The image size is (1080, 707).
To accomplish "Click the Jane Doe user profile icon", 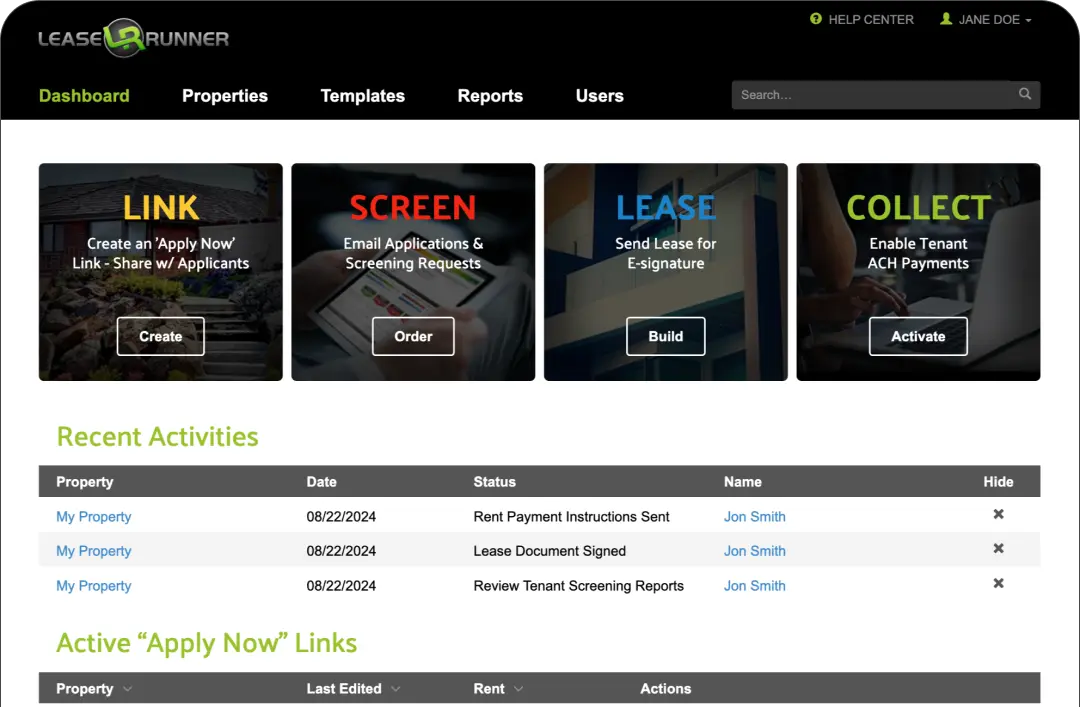I will [x=946, y=19].
